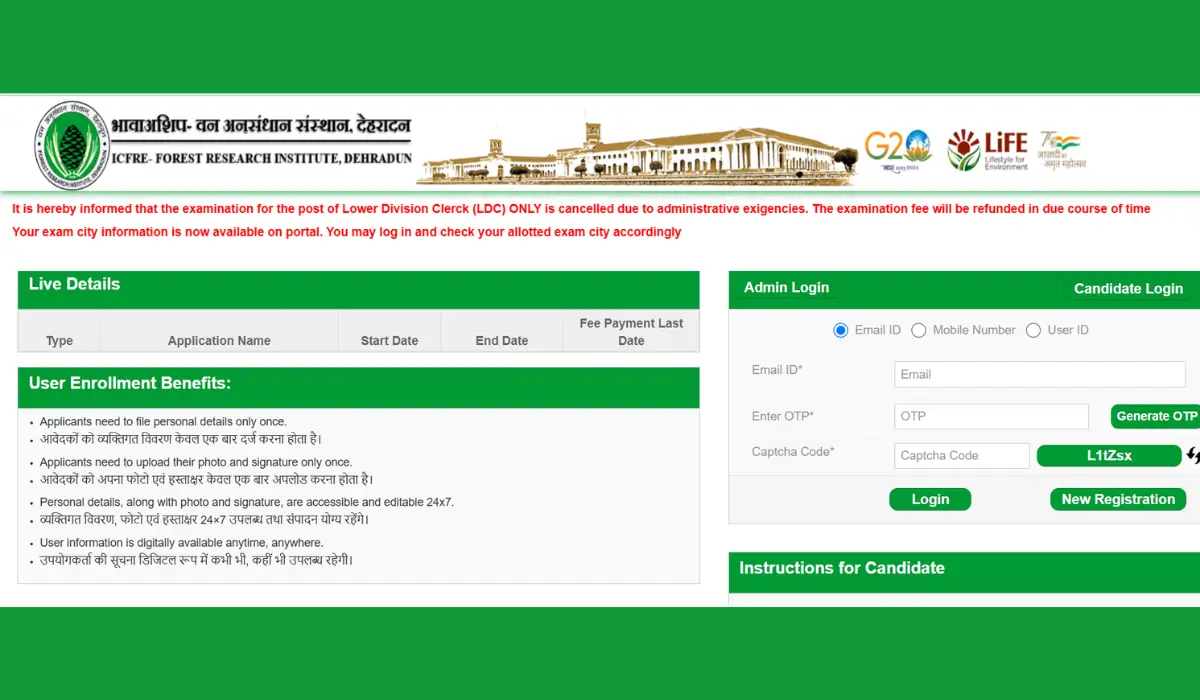
Task: Click the green Login button
Action: (930, 499)
